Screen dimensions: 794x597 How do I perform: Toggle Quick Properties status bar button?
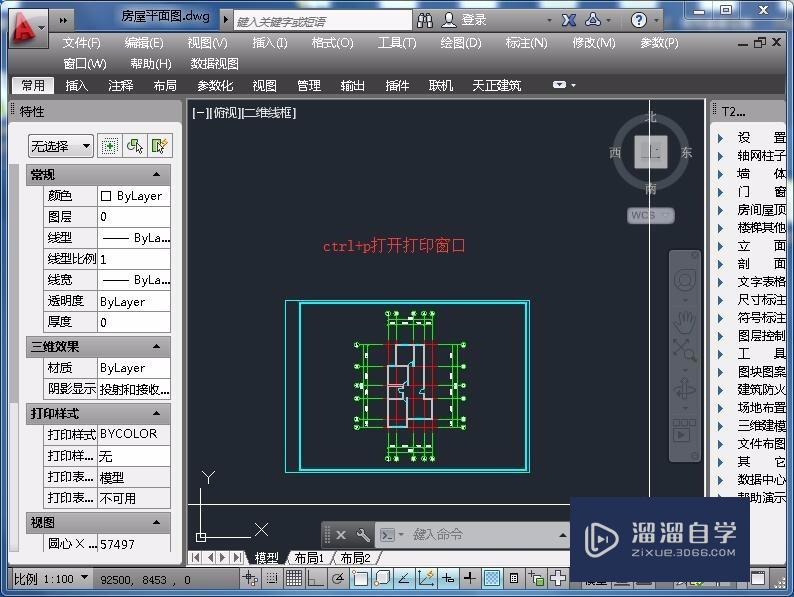click(513, 578)
